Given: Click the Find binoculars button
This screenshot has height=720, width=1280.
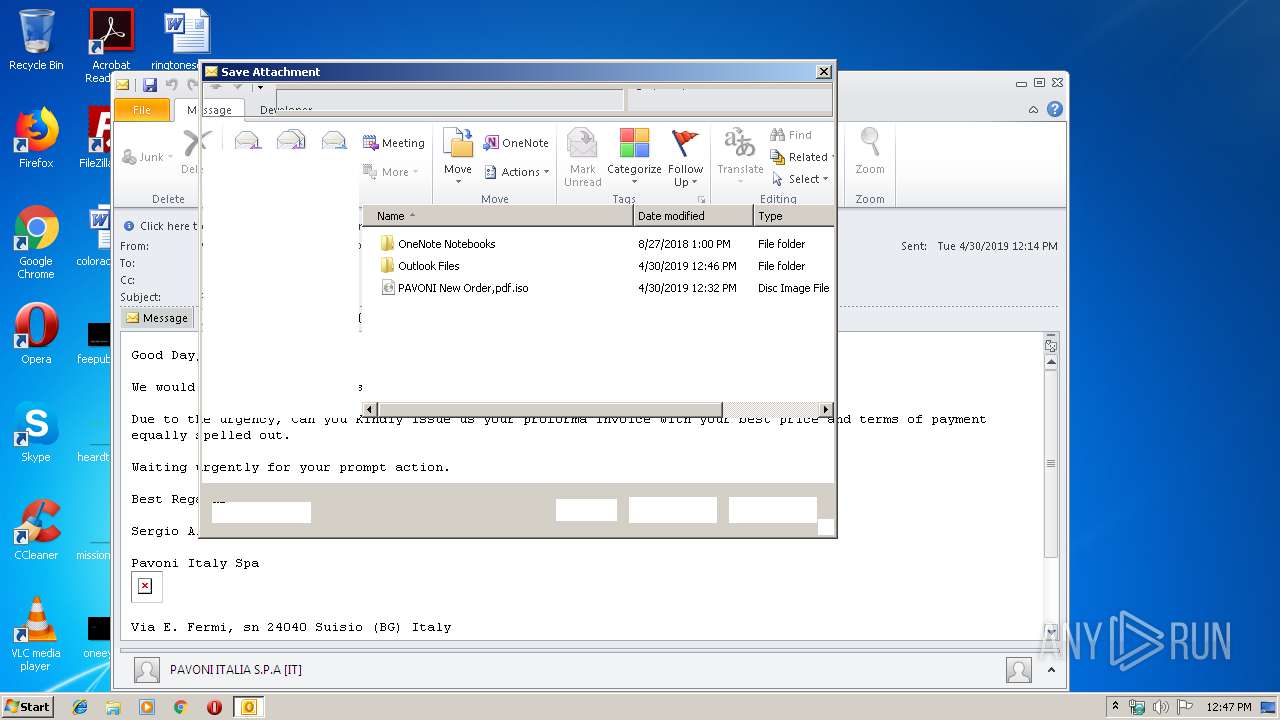Looking at the screenshot, I should coord(791,135).
